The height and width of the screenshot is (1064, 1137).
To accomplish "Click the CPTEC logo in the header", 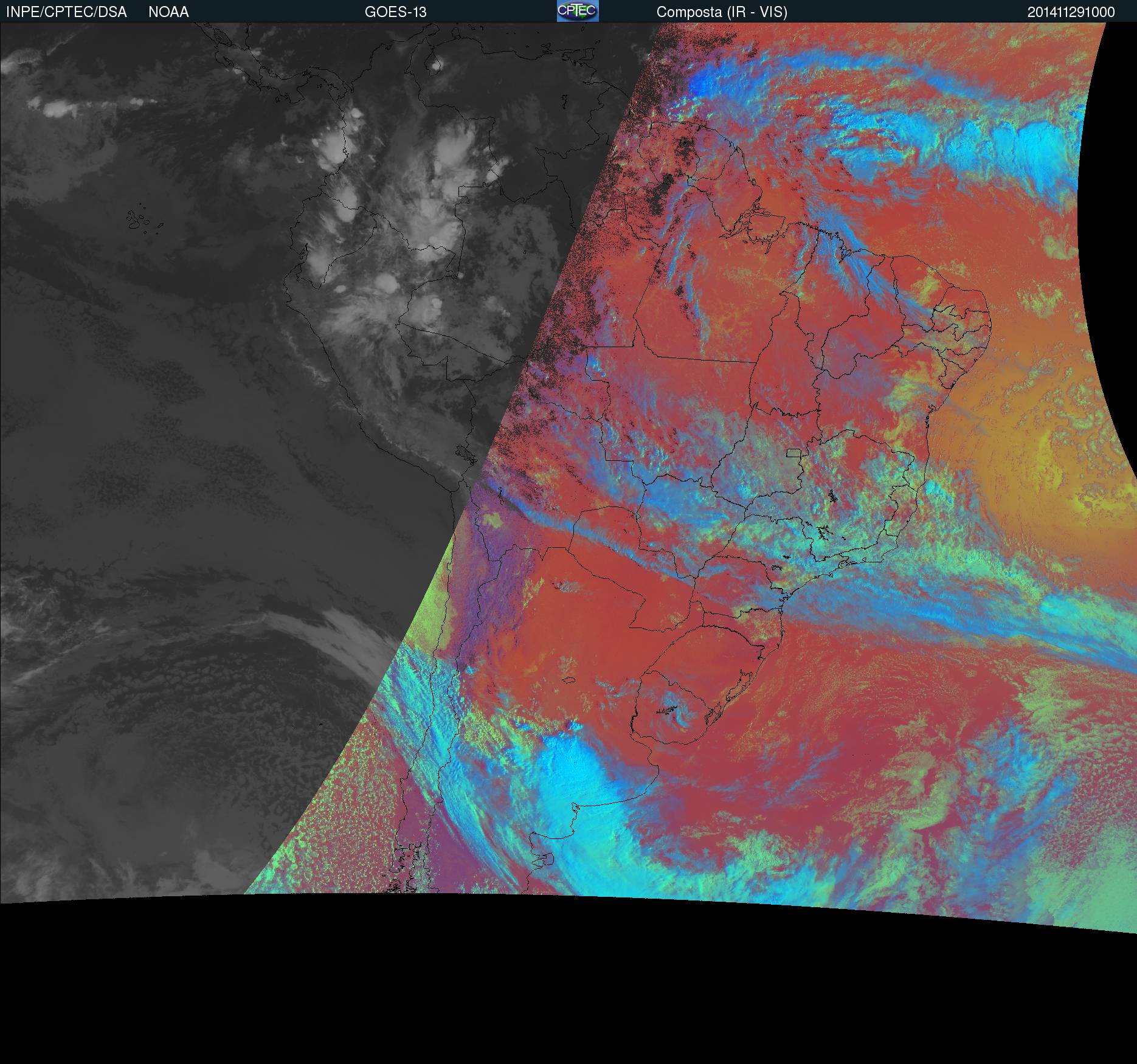I will 578,11.
